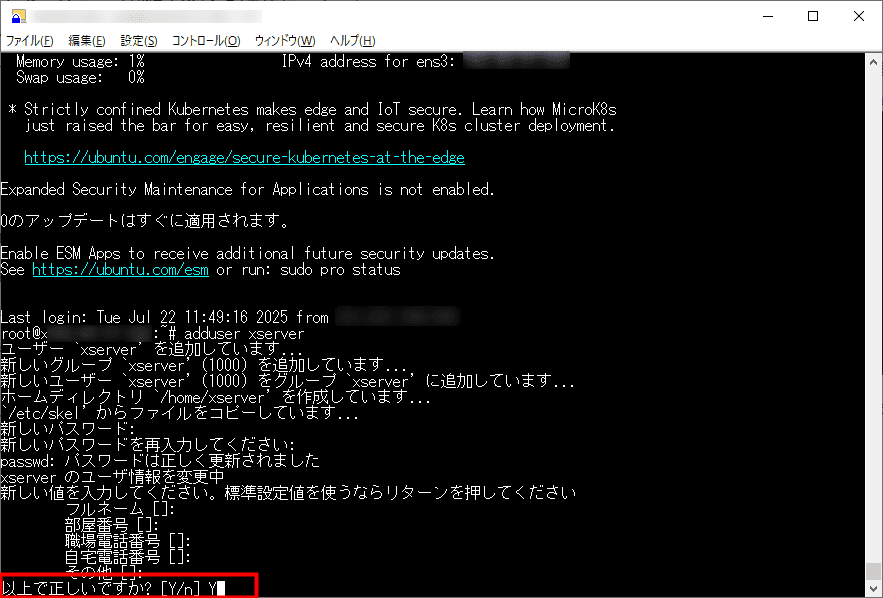The width and height of the screenshot is (883, 598).
Task: Maximize the terminal window
Action: pos(813,16)
